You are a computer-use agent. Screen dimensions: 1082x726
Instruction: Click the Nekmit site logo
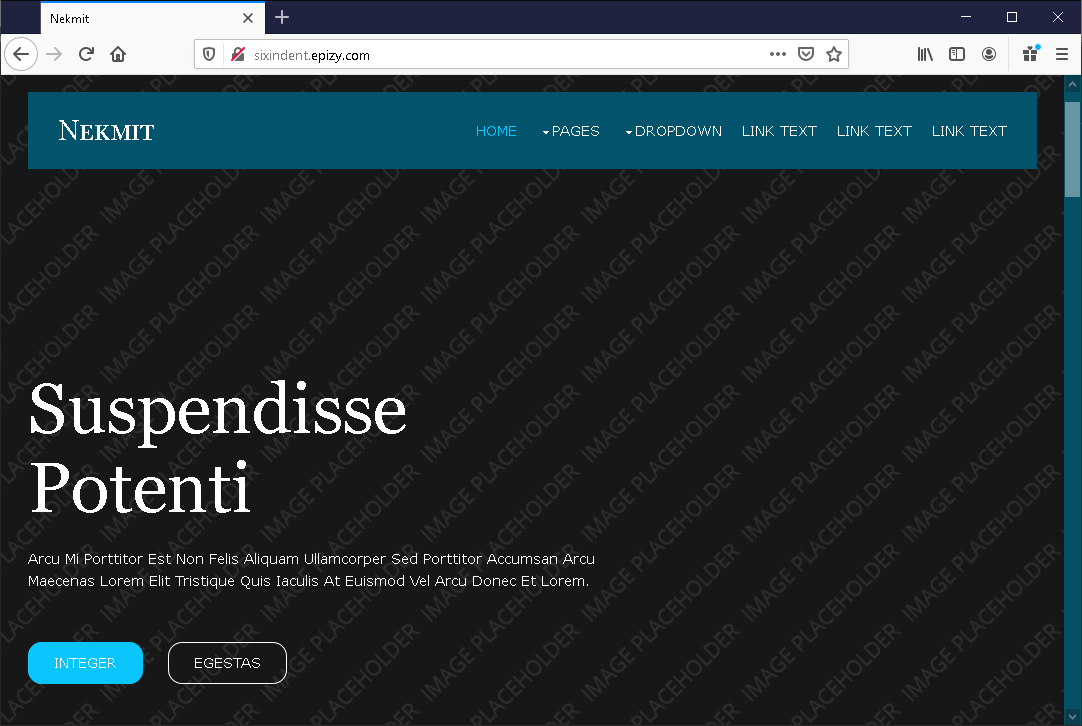point(106,131)
